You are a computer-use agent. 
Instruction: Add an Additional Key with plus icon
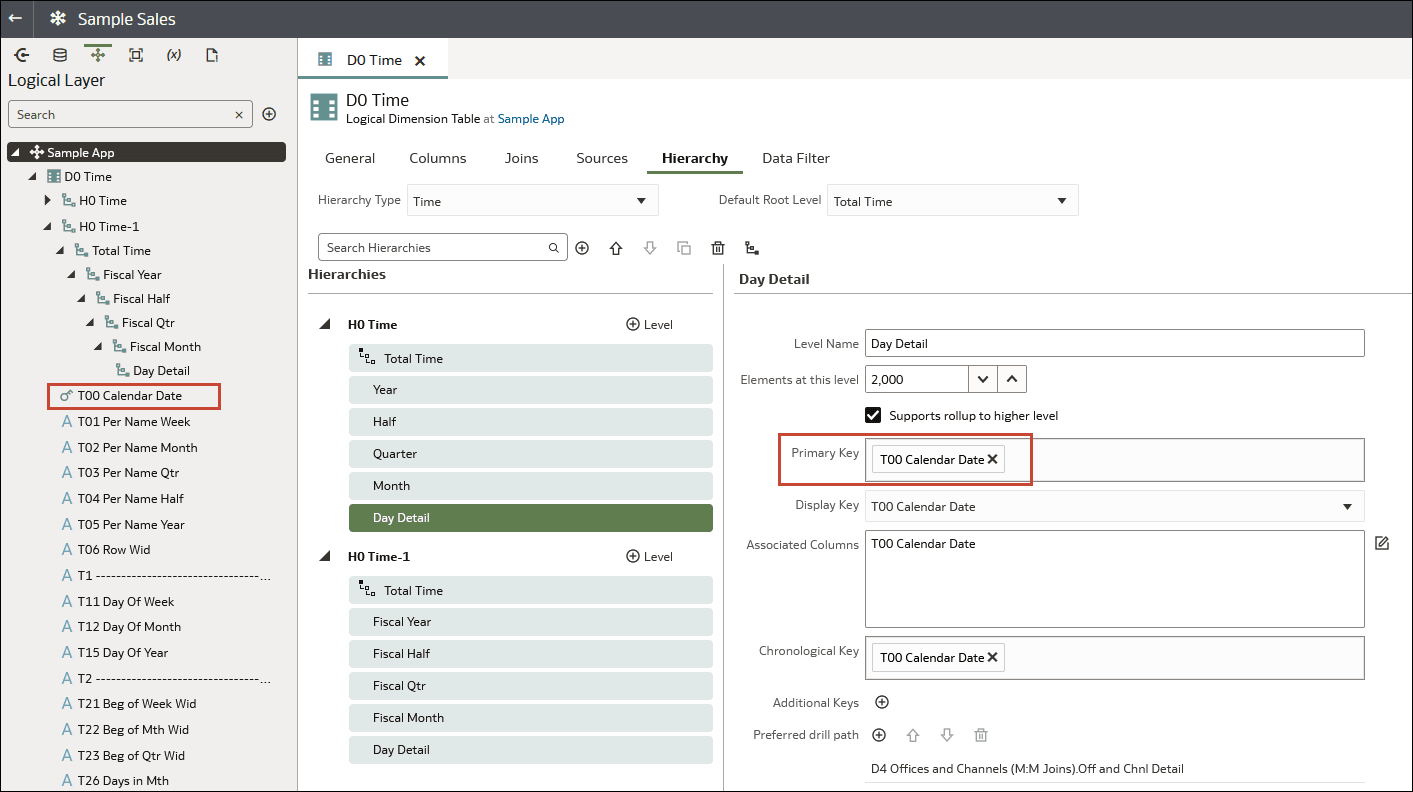tap(882, 703)
